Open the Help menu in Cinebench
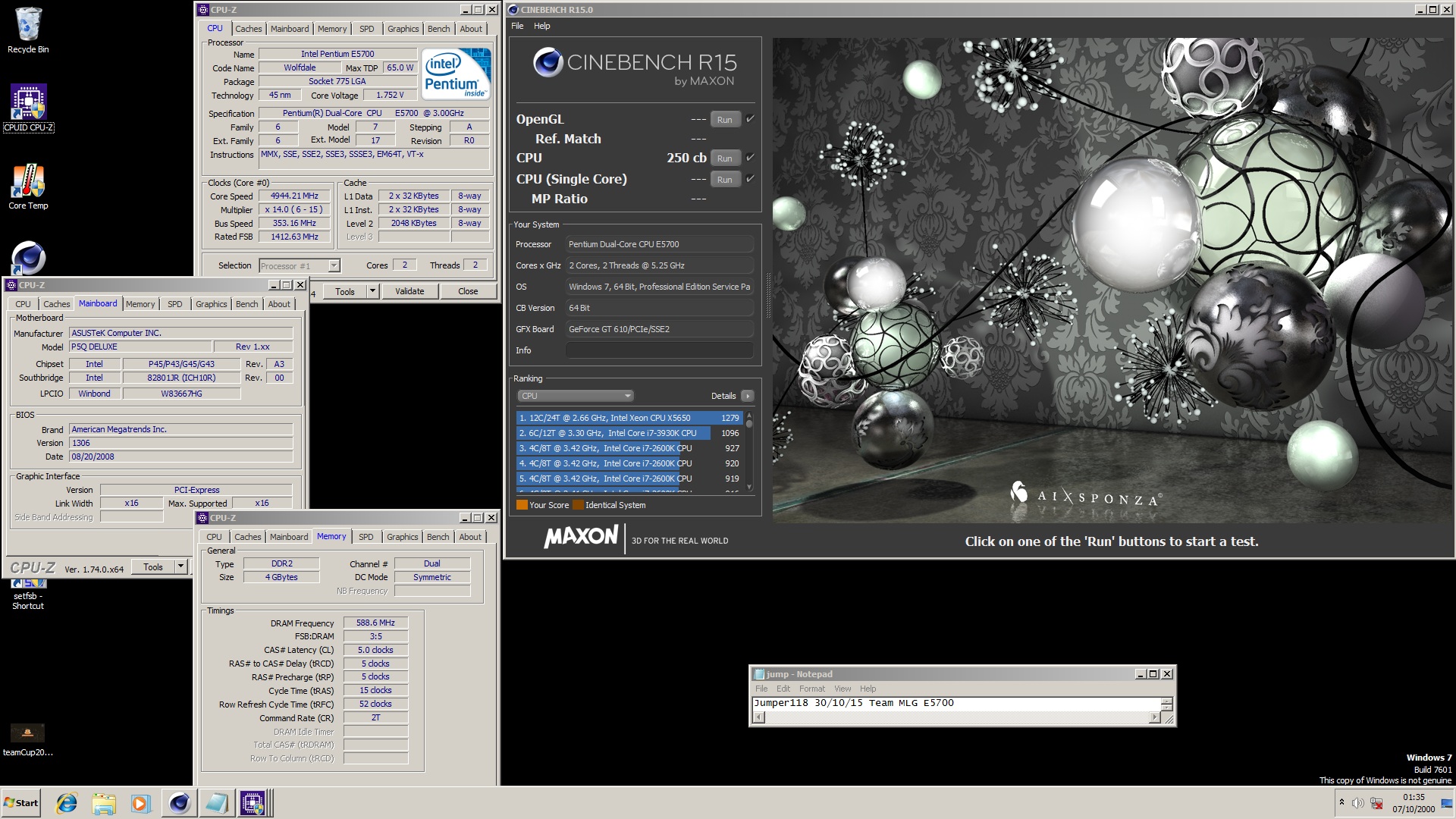 541,26
